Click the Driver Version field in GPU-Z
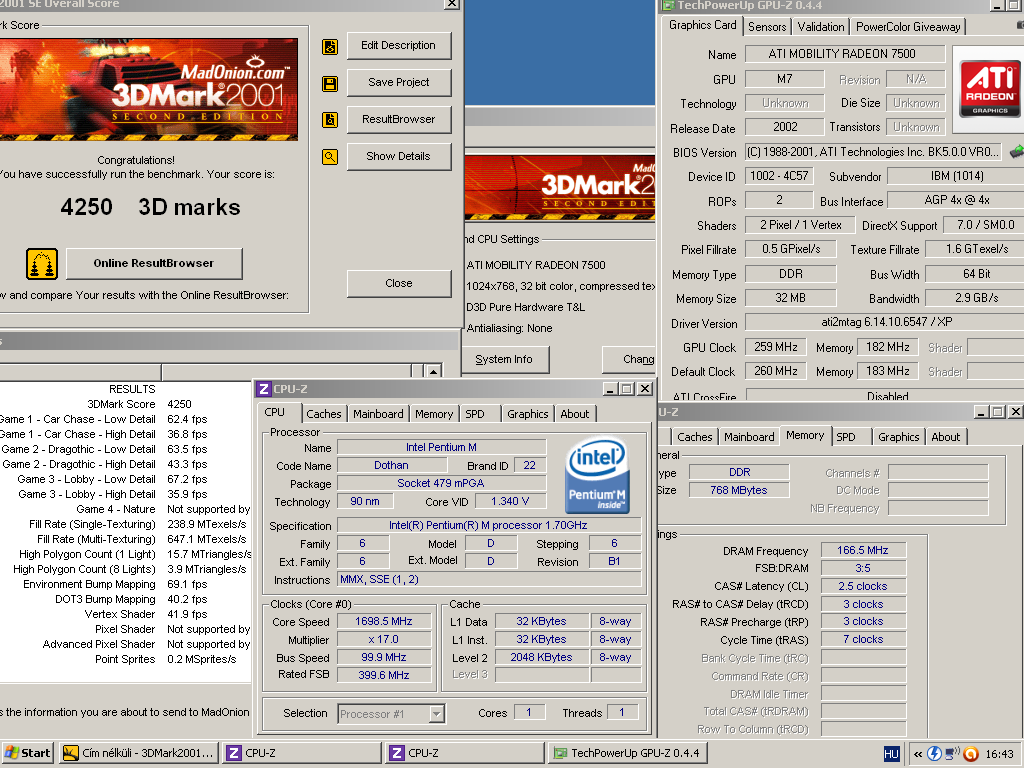This screenshot has height=768, width=1024. (x=886, y=322)
